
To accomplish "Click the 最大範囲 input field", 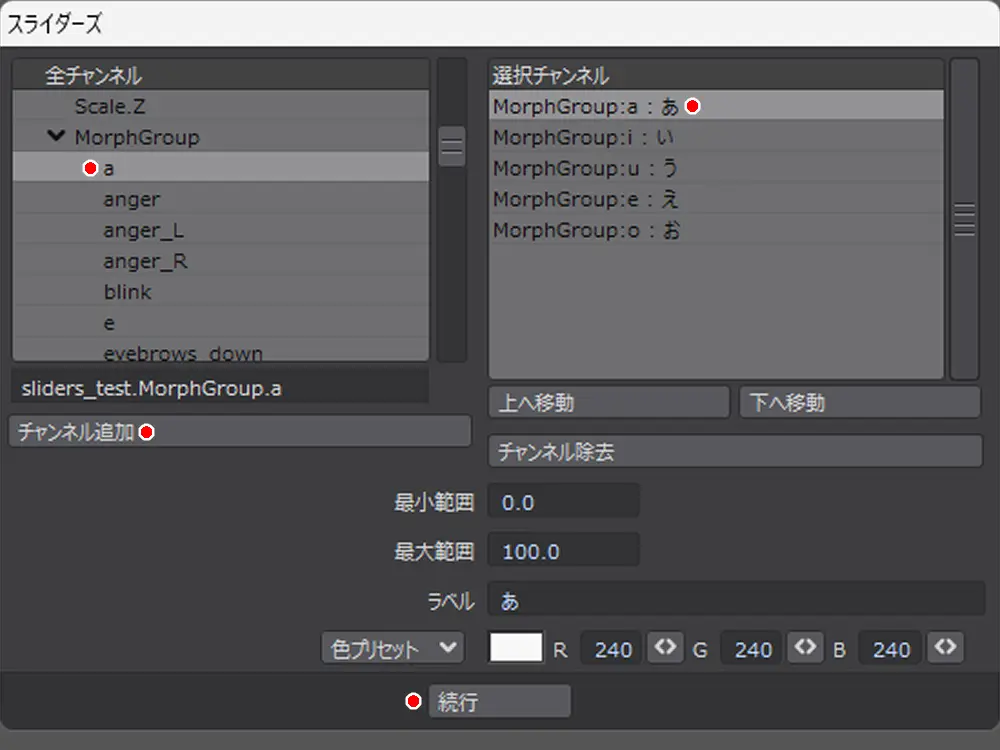I will click(x=562, y=552).
